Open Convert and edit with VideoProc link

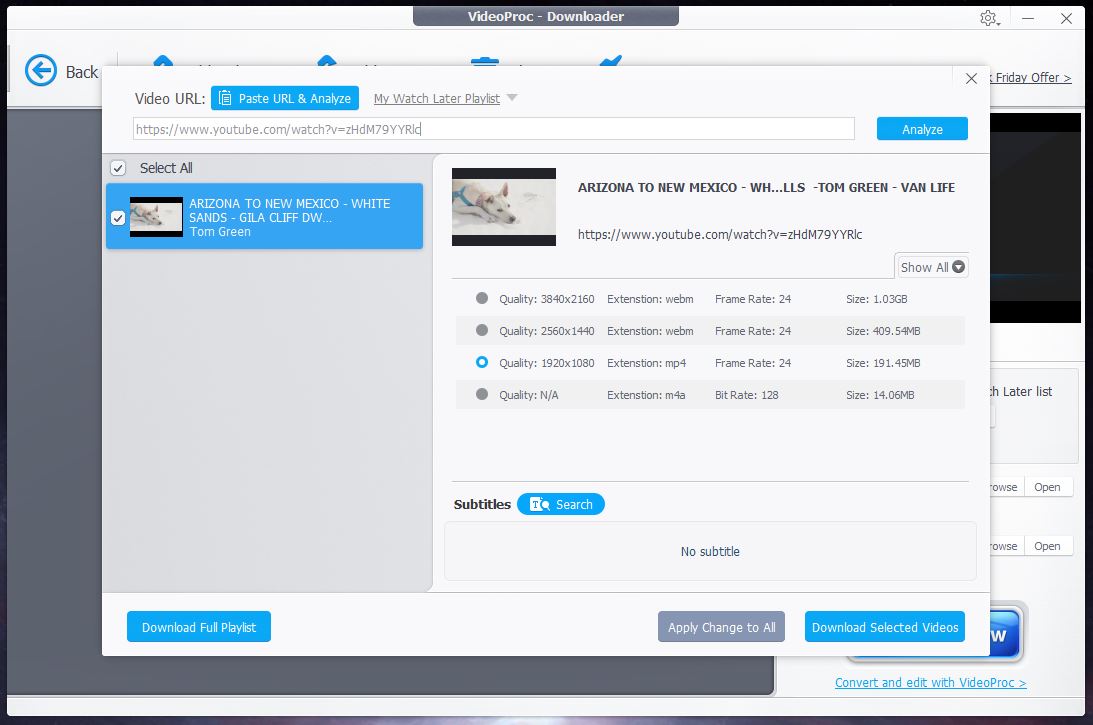pos(930,683)
